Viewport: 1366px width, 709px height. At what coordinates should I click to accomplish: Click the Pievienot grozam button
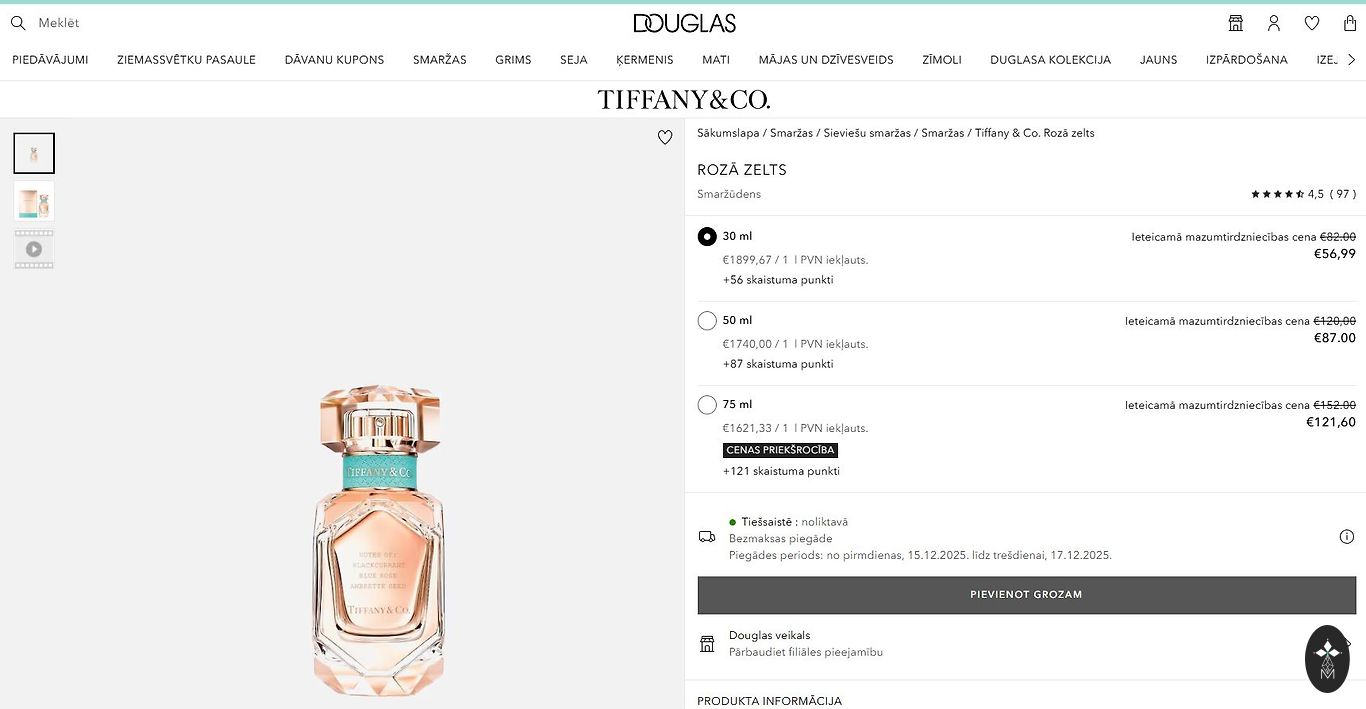(x=1026, y=595)
